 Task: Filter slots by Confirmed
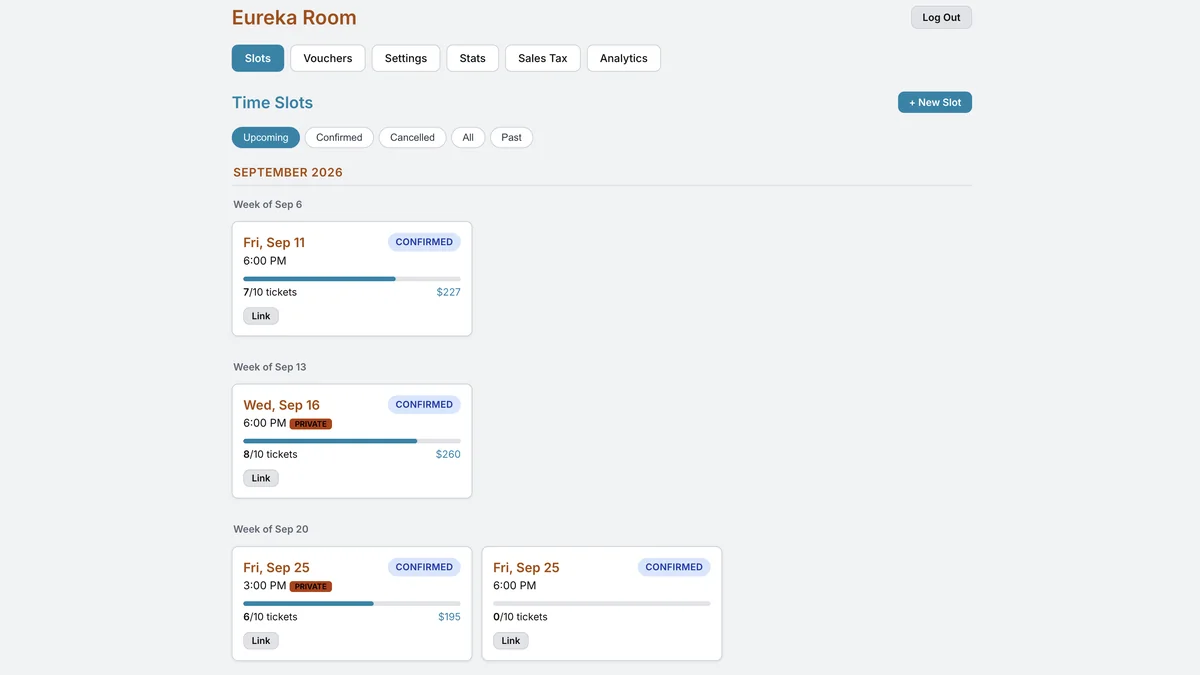point(339,137)
